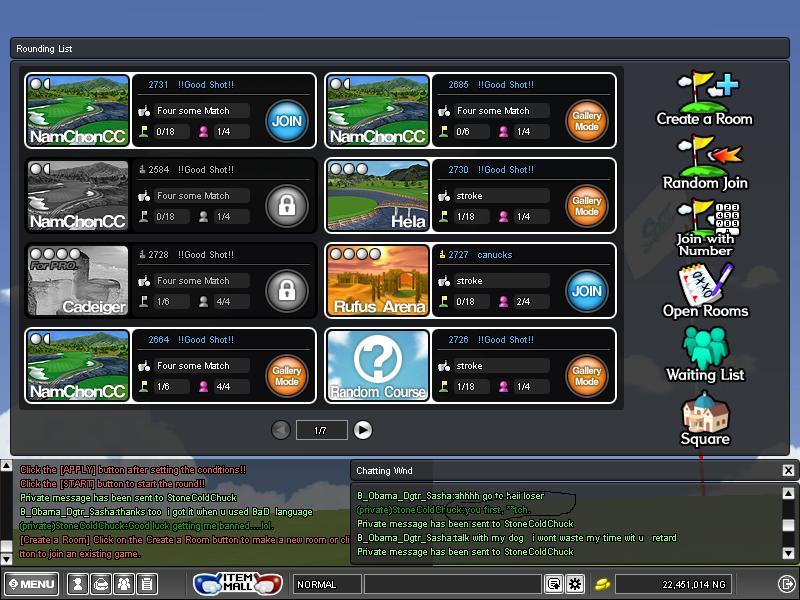Go to the Square
Screen dimensions: 800x600
pos(705,419)
